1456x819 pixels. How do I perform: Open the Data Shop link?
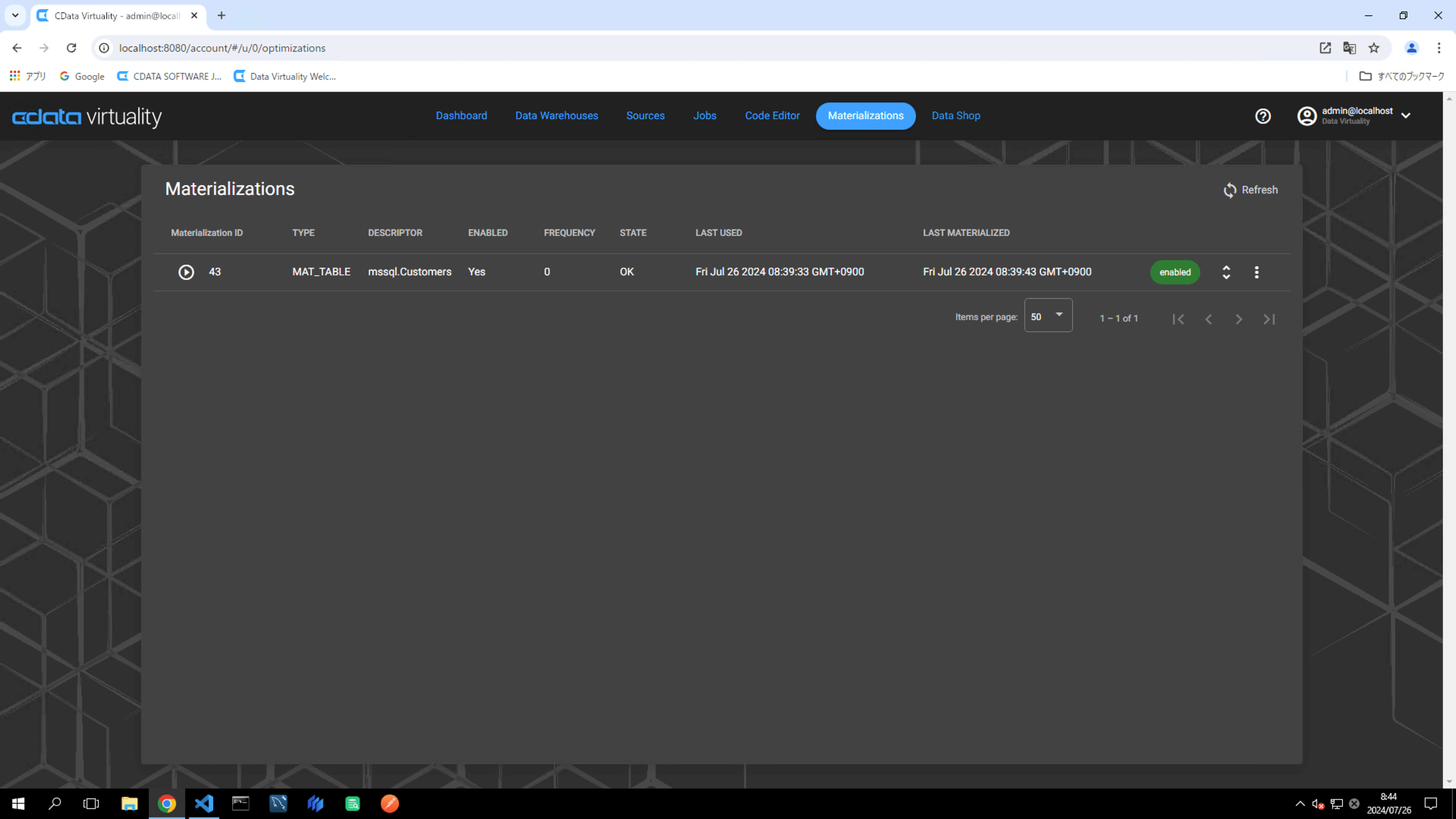[x=955, y=116]
